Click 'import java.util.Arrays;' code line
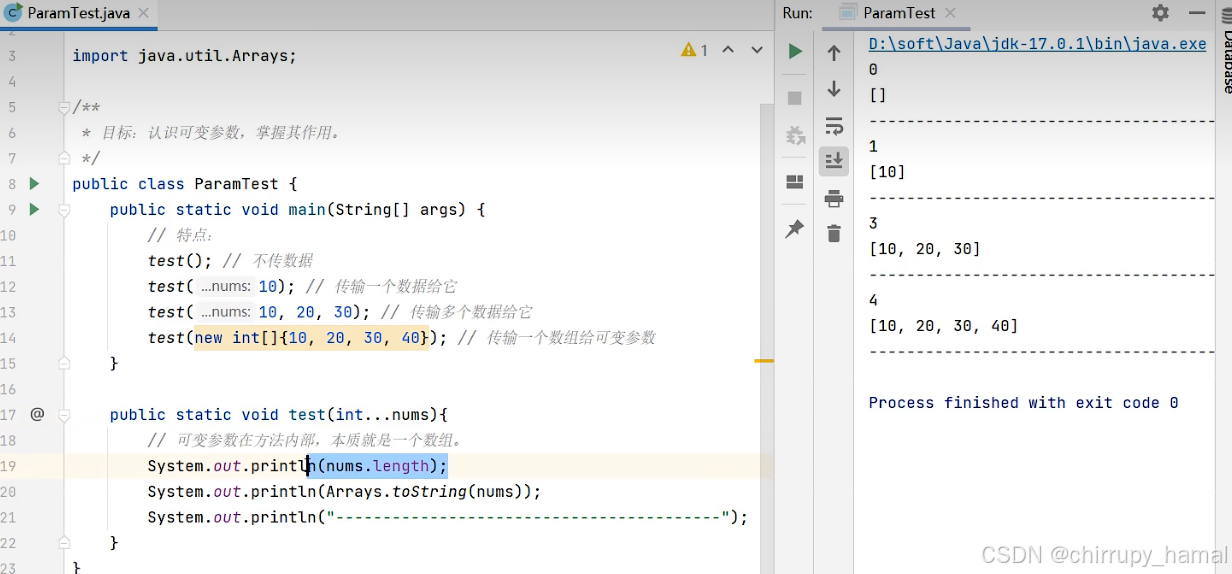This screenshot has width=1232, height=574. (x=185, y=56)
